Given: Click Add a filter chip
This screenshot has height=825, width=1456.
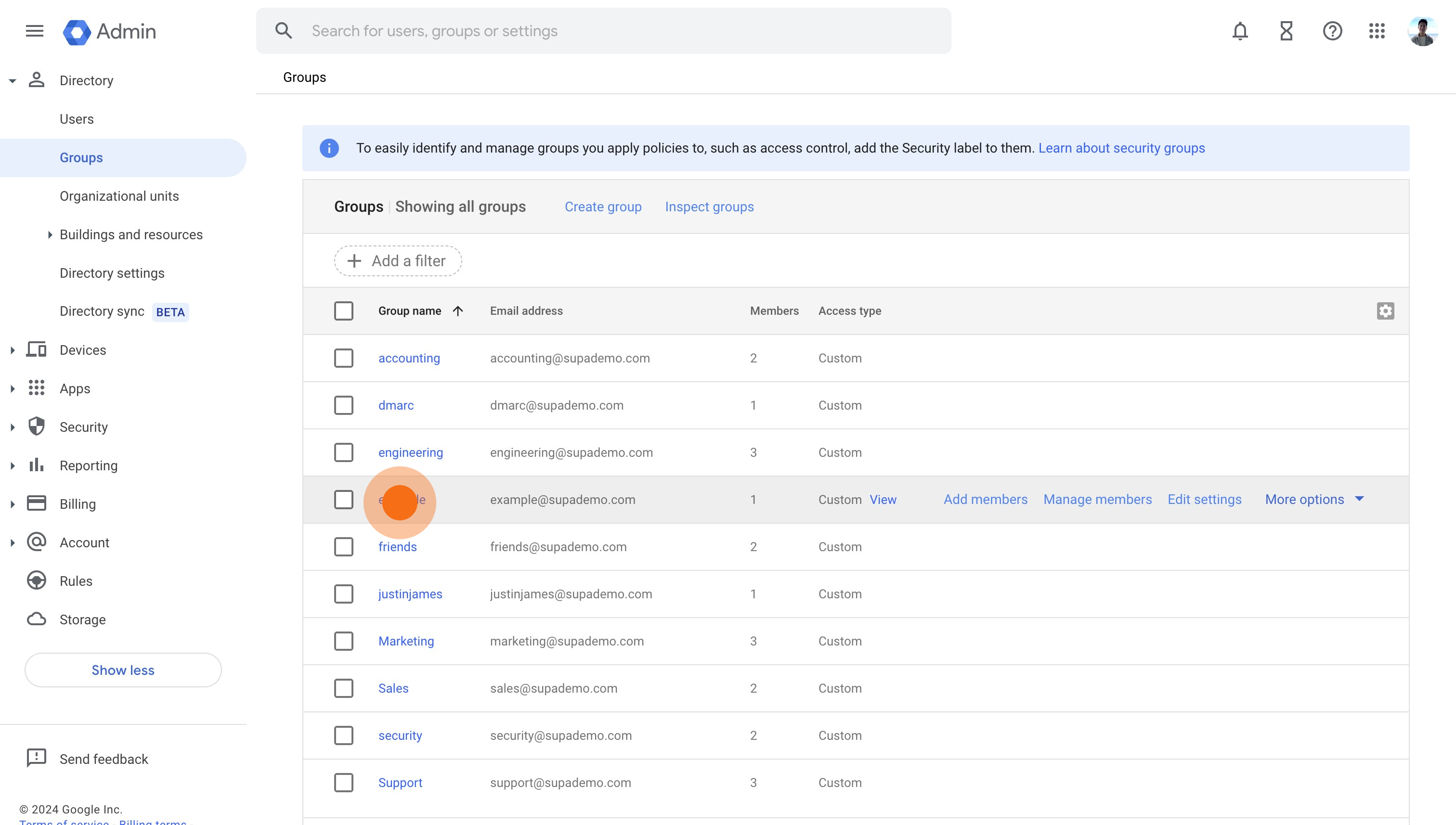Looking at the screenshot, I should click(x=398, y=261).
